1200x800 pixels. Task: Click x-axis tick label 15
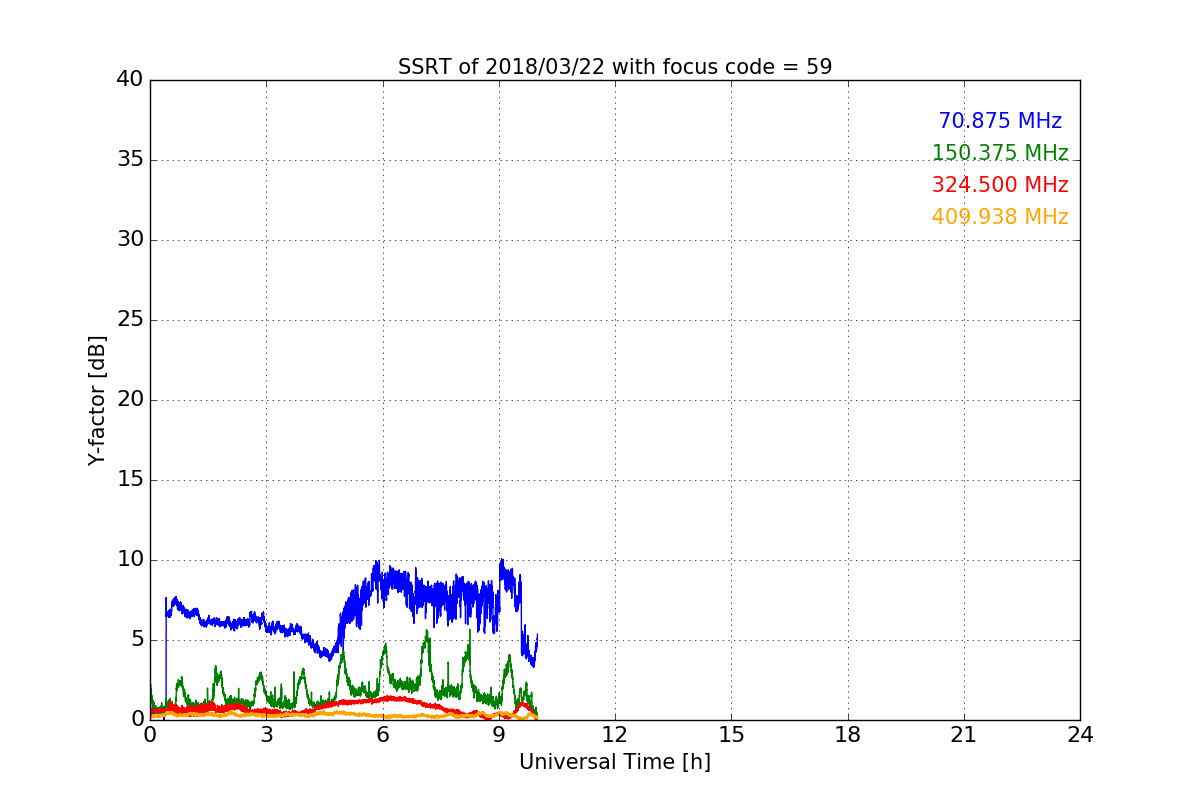(x=731, y=735)
